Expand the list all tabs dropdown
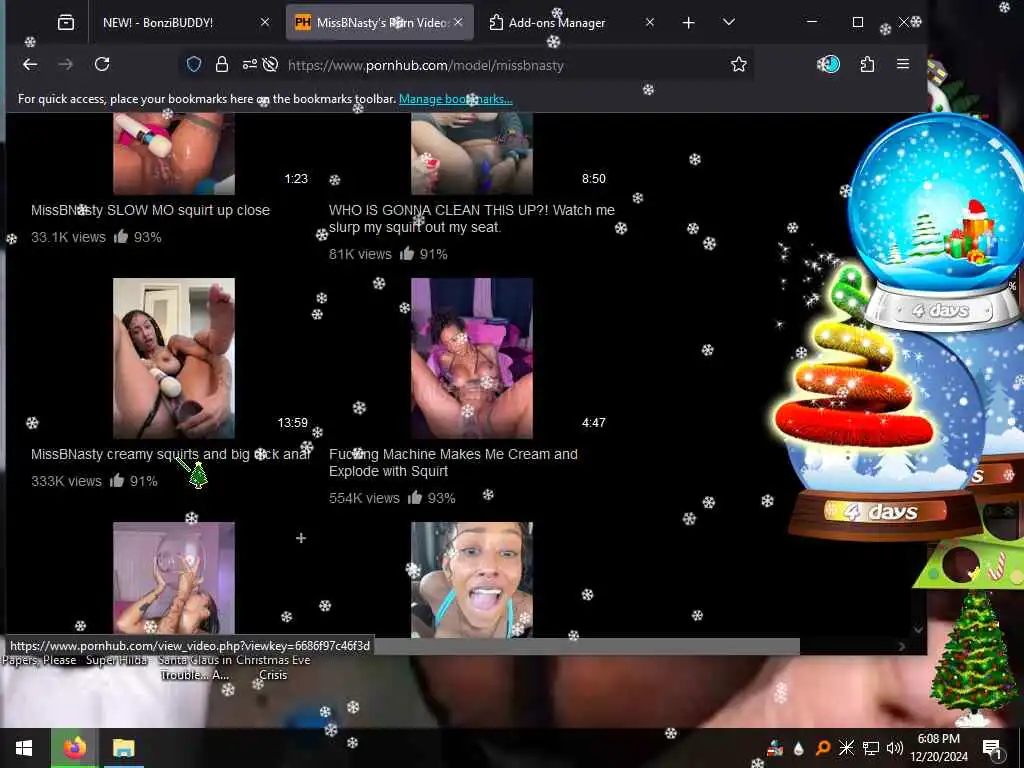This screenshot has width=1024, height=768. (x=729, y=22)
